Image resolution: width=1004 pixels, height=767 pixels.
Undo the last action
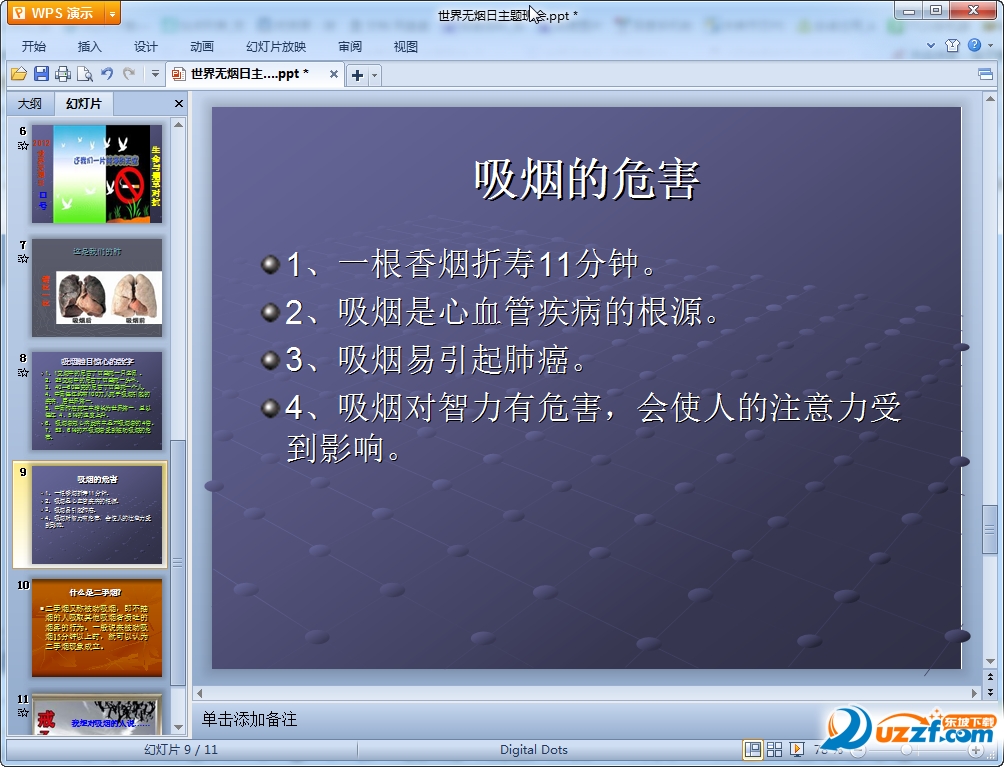pyautogui.click(x=107, y=74)
